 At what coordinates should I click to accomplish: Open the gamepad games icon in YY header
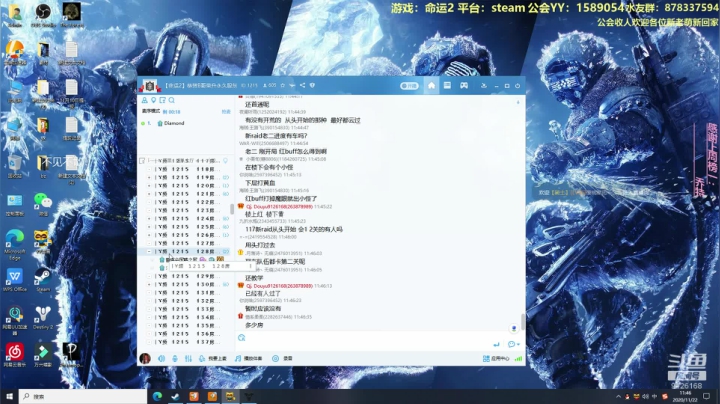(x=464, y=85)
